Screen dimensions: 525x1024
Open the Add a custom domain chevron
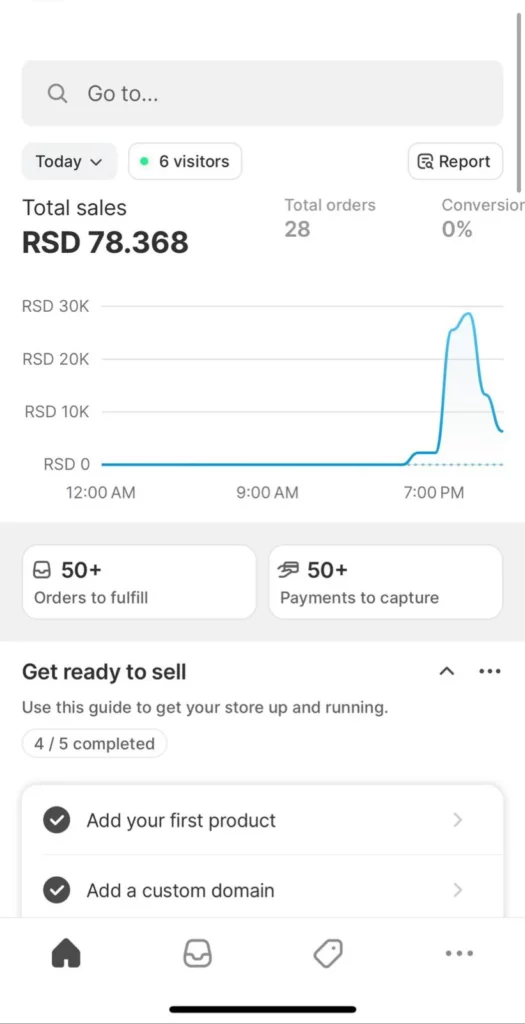[458, 890]
